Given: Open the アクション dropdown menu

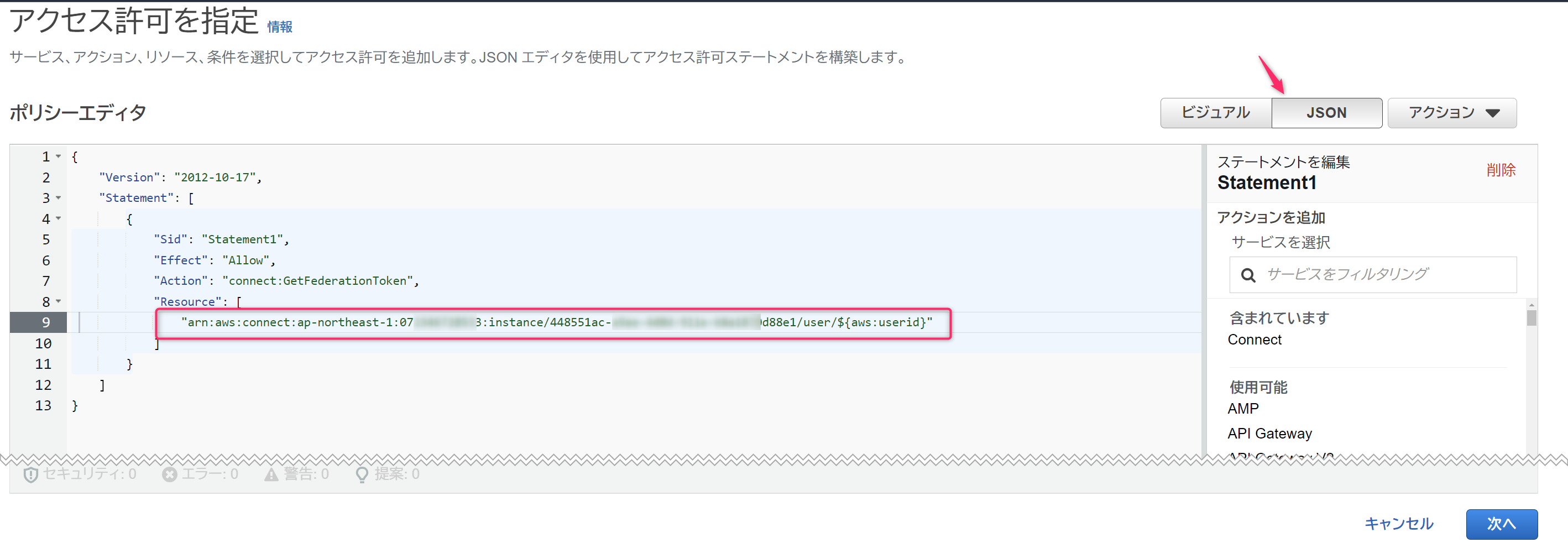Looking at the screenshot, I should 1452,113.
